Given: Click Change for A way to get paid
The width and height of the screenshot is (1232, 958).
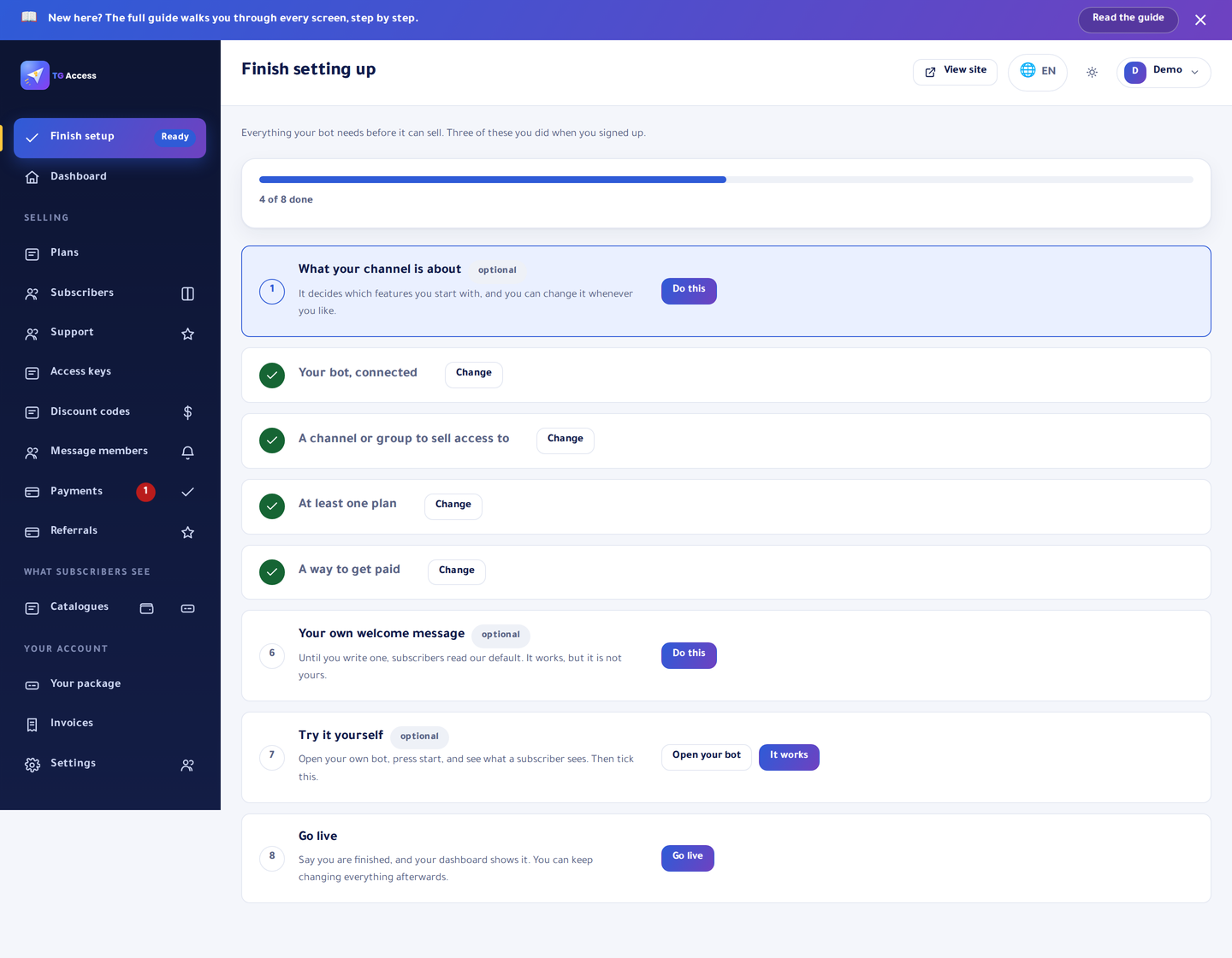Looking at the screenshot, I should tap(456, 572).
